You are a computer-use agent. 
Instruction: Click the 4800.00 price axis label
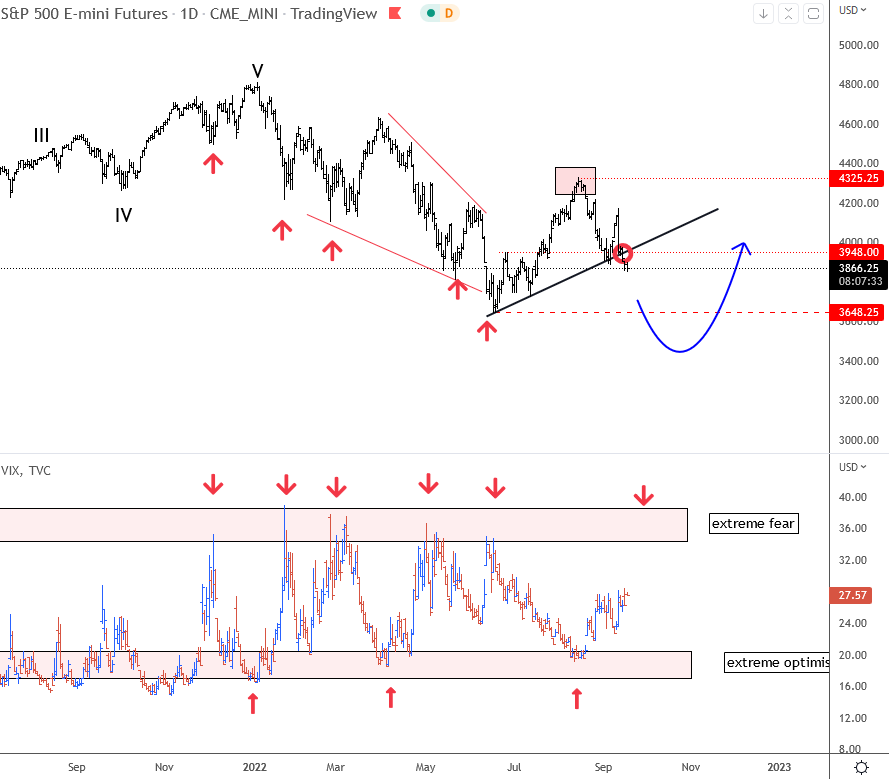(858, 84)
